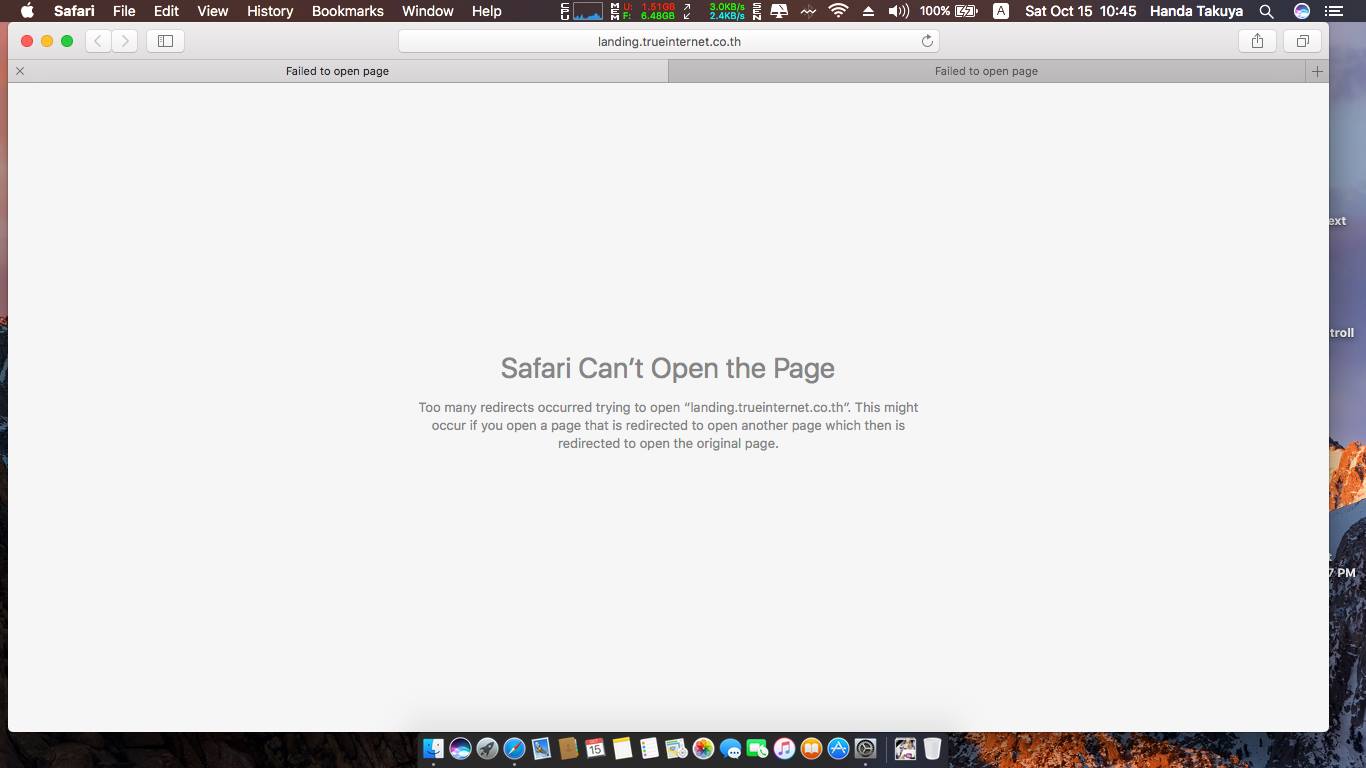Open Contacts book icon in Dock
The width and height of the screenshot is (1366, 768).
coord(568,748)
